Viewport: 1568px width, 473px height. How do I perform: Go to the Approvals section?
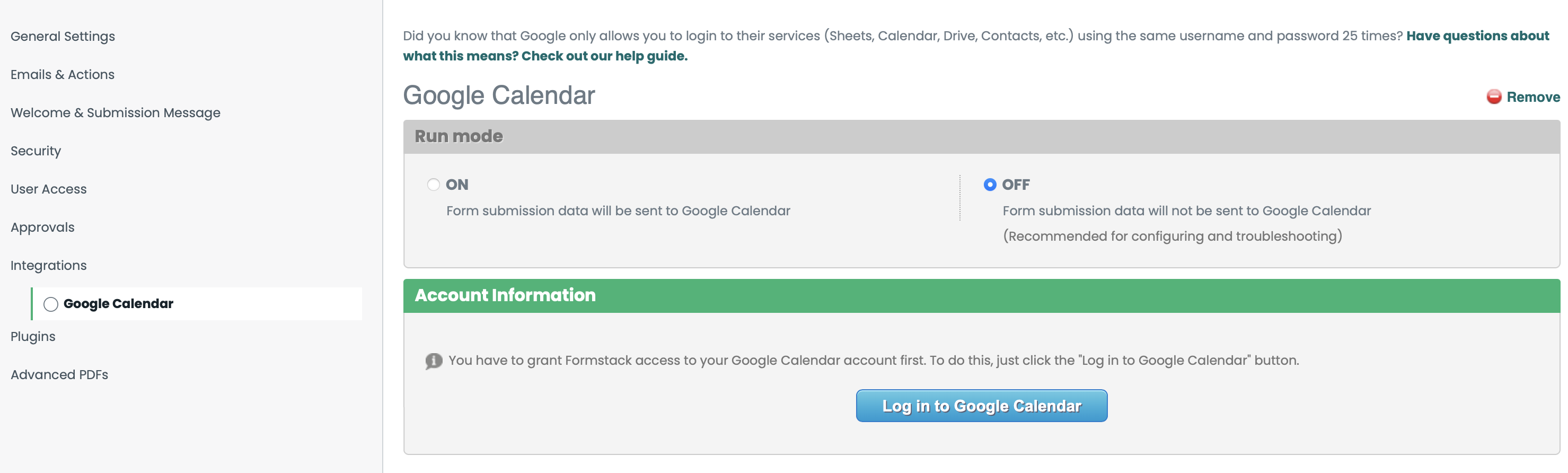point(42,227)
